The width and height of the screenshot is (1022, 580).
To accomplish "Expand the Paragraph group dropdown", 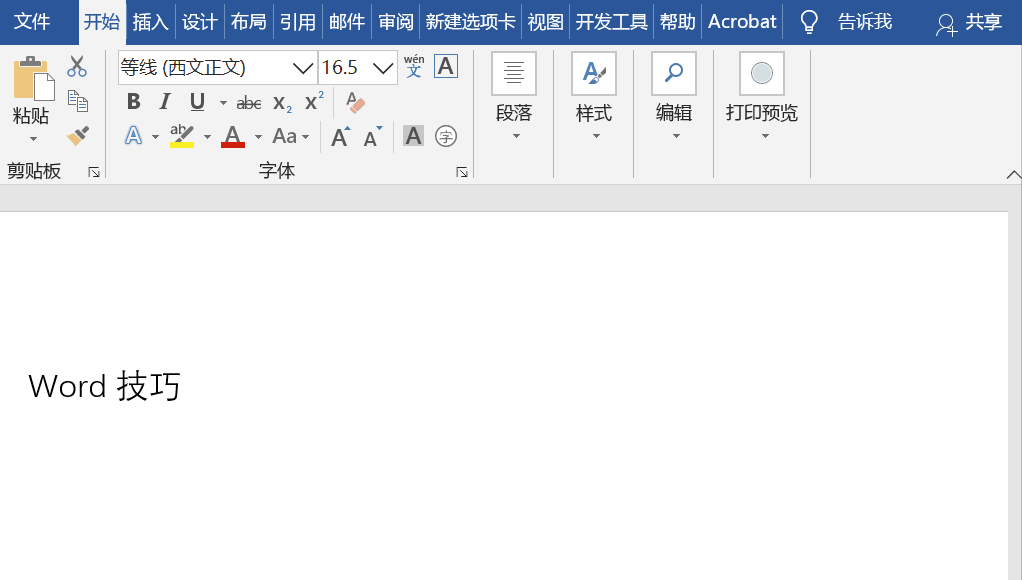I will click(516, 136).
